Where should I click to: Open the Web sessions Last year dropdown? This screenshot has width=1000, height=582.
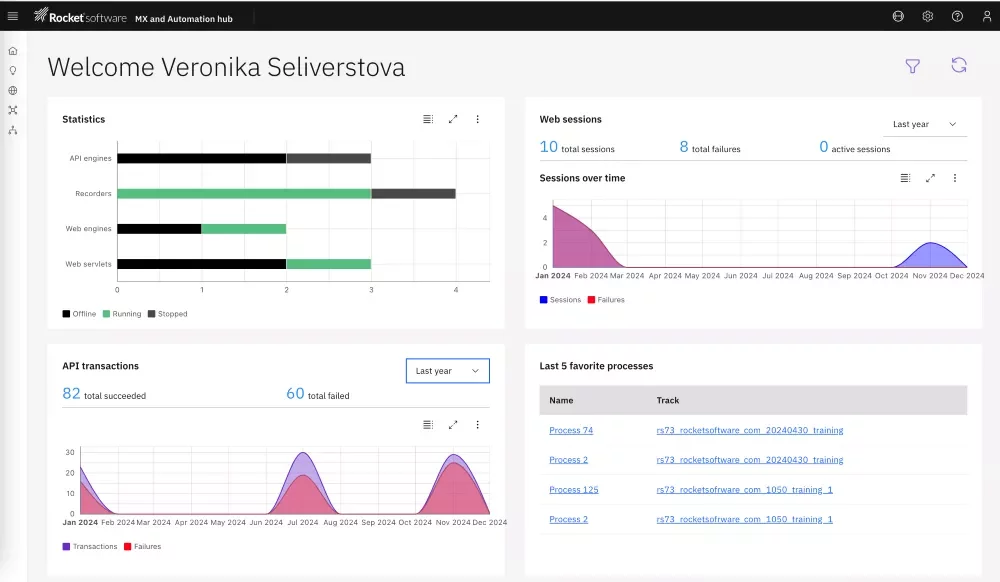tap(925, 125)
